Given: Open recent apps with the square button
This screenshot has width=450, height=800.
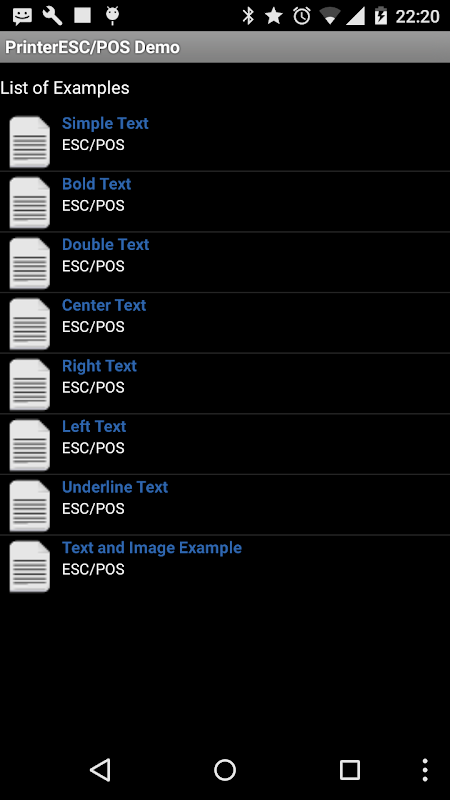Looking at the screenshot, I should click(x=350, y=769).
